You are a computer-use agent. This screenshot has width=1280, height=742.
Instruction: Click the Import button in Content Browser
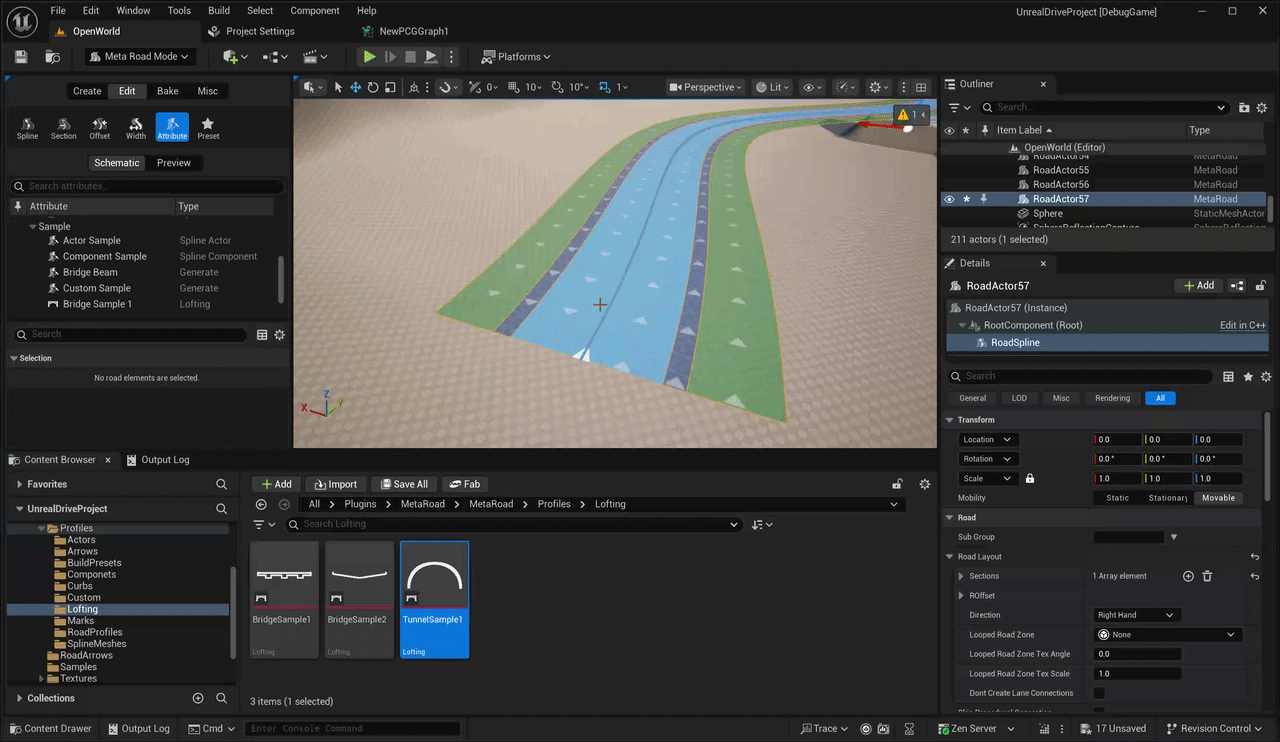pos(335,484)
